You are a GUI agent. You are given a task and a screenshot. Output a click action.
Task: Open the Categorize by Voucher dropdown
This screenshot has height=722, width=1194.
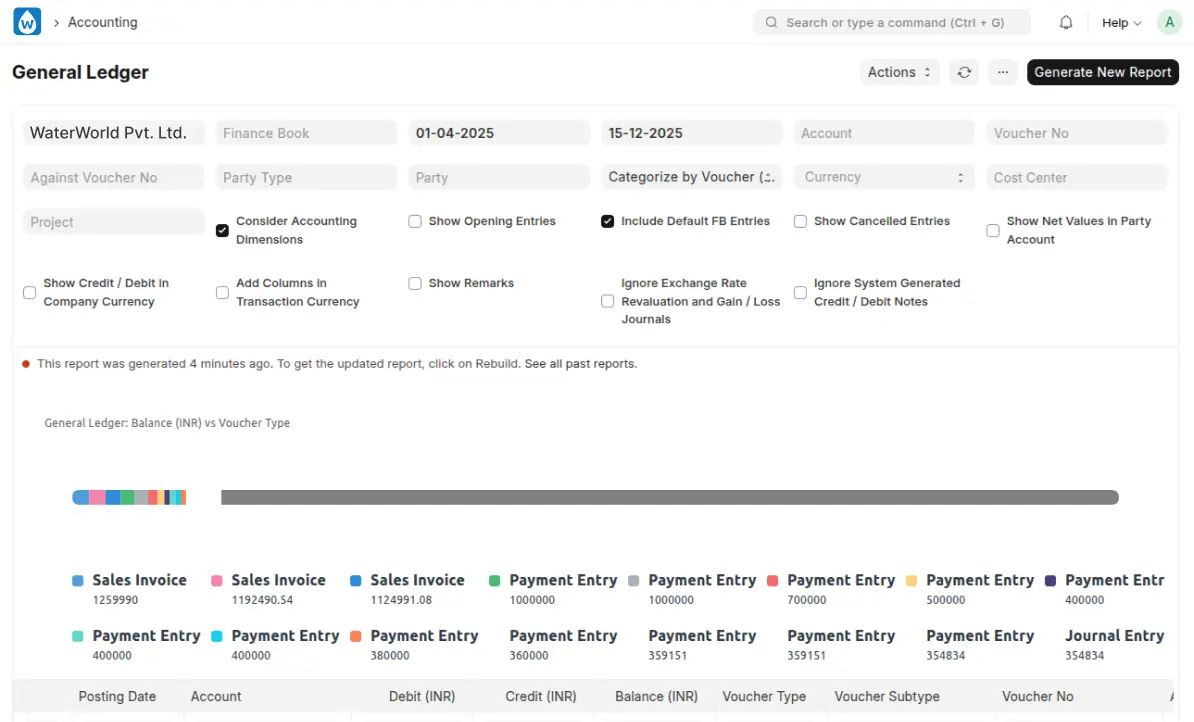pyautogui.click(x=691, y=177)
